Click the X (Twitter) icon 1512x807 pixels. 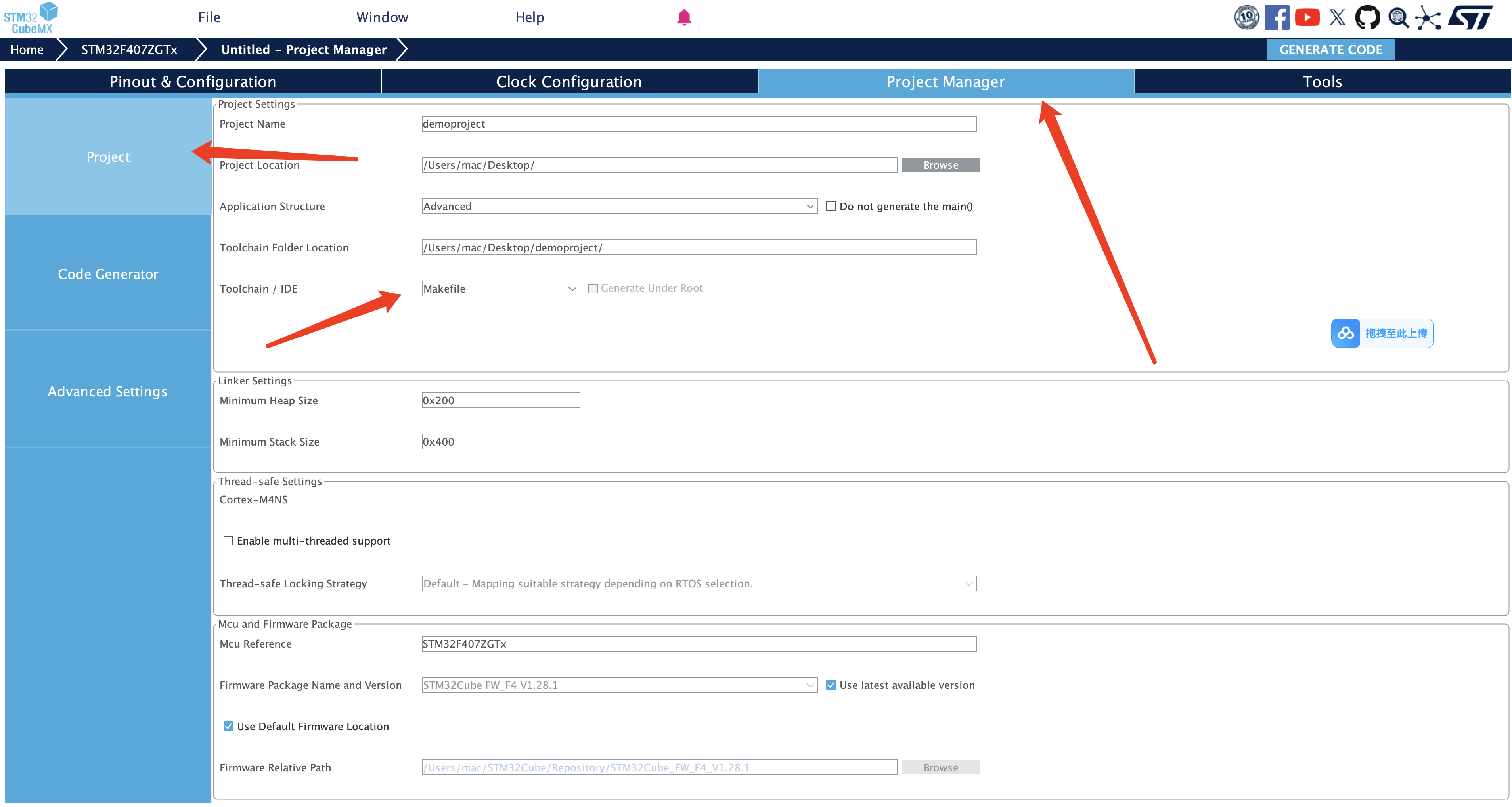[1338, 17]
